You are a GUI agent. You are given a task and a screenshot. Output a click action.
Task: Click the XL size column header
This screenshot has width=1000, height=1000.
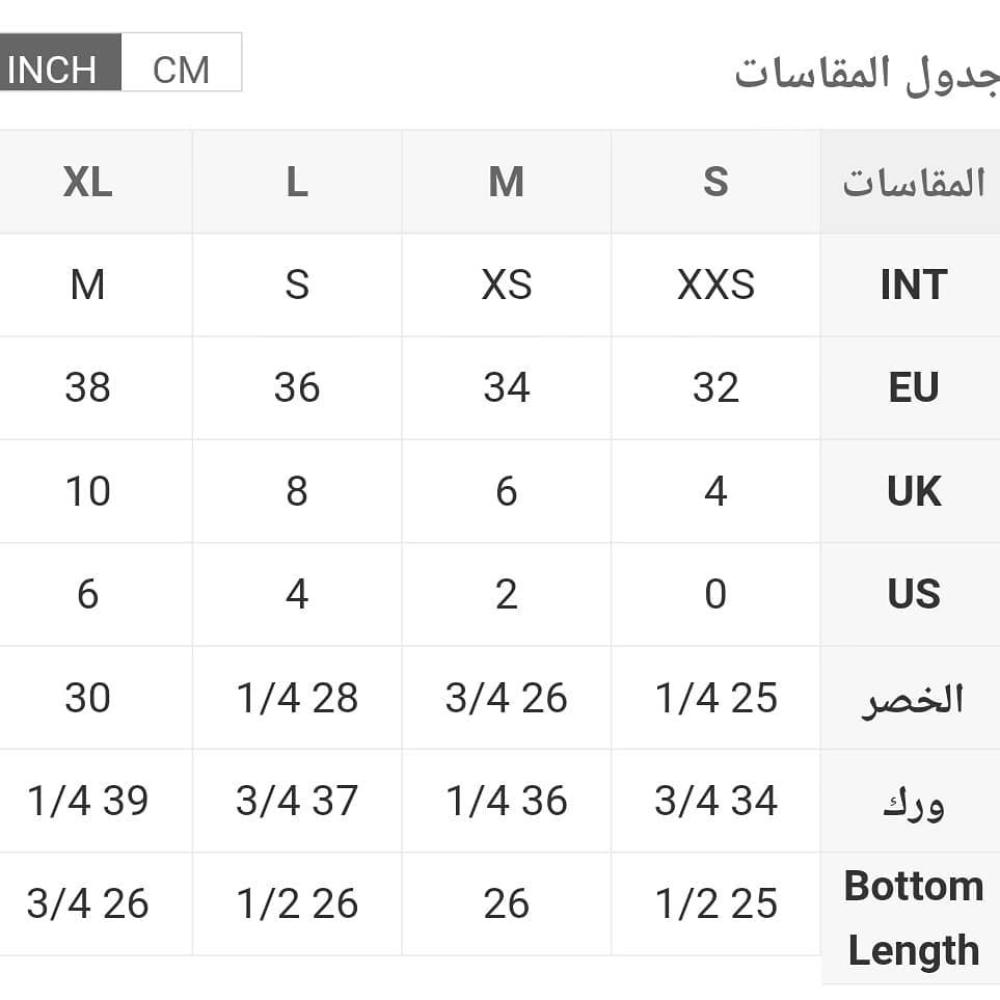tap(88, 183)
